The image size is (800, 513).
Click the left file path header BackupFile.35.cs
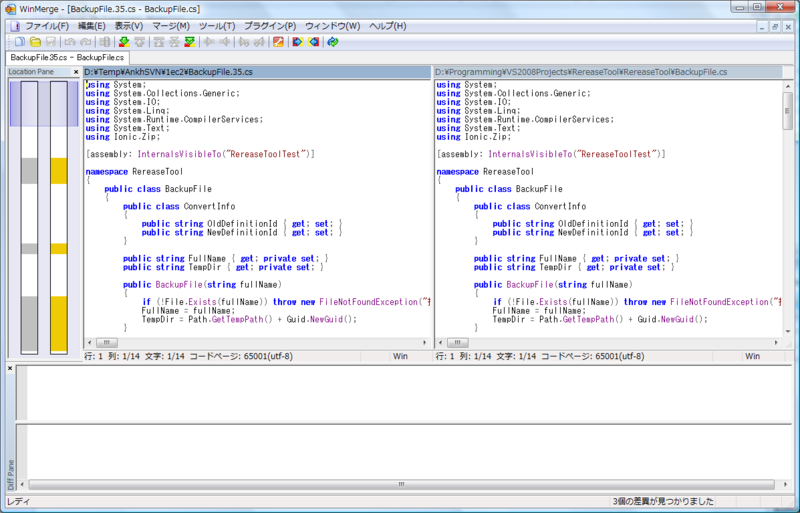pos(257,72)
